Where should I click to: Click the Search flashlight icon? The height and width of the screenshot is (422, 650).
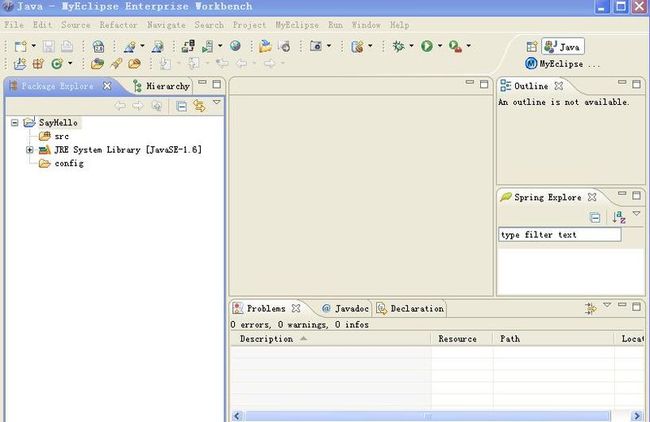tap(116, 63)
